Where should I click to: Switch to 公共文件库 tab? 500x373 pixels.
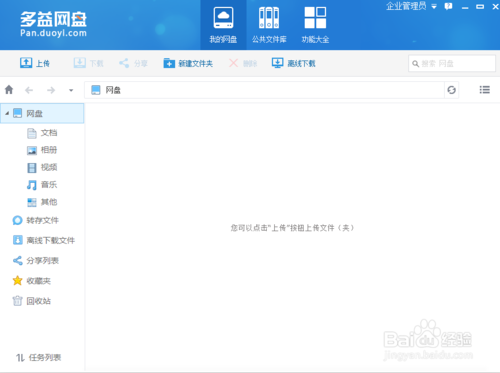(269, 25)
